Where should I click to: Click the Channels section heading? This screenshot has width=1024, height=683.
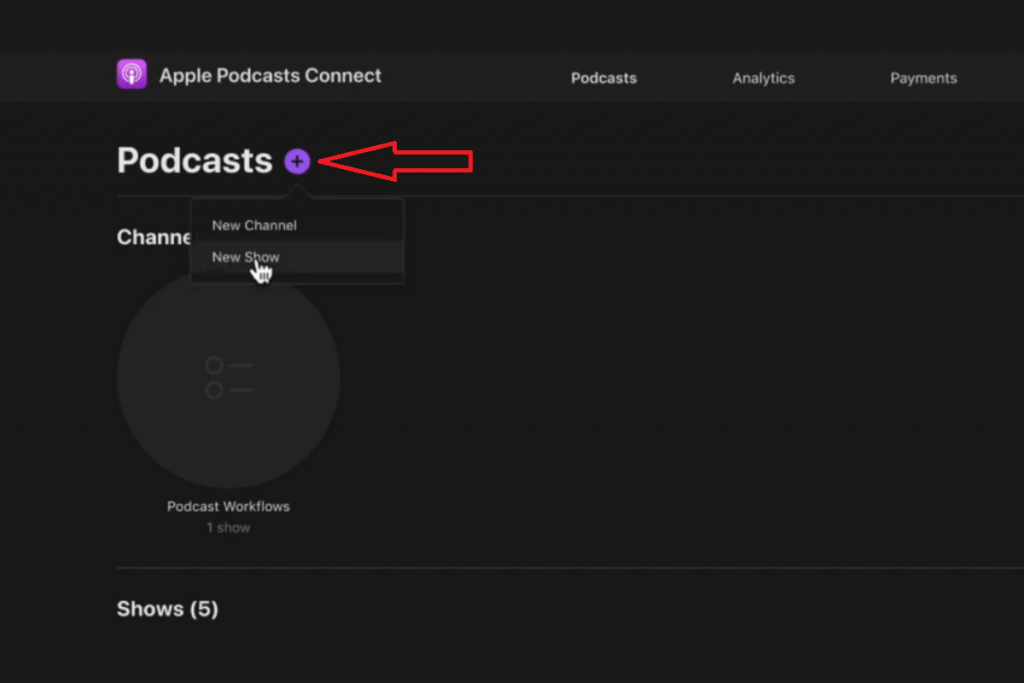tap(153, 237)
